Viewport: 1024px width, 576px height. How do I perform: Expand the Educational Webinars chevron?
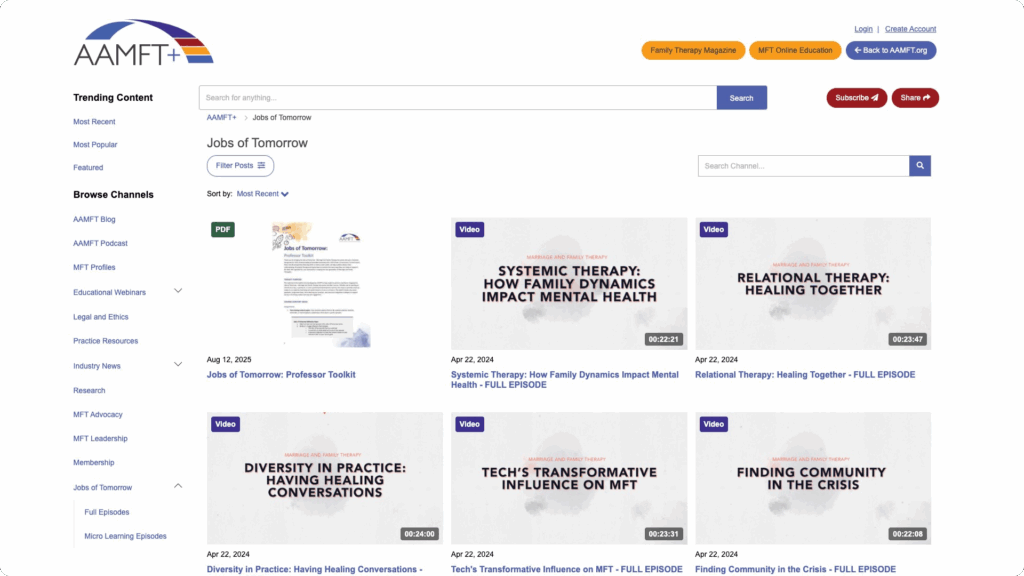178,291
